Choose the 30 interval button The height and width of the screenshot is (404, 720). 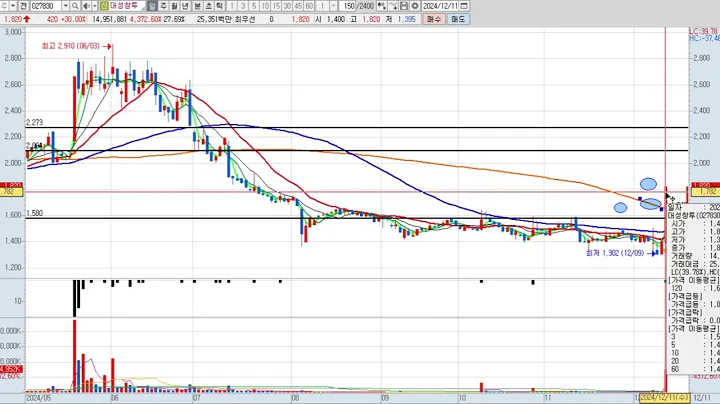tap(287, 6)
